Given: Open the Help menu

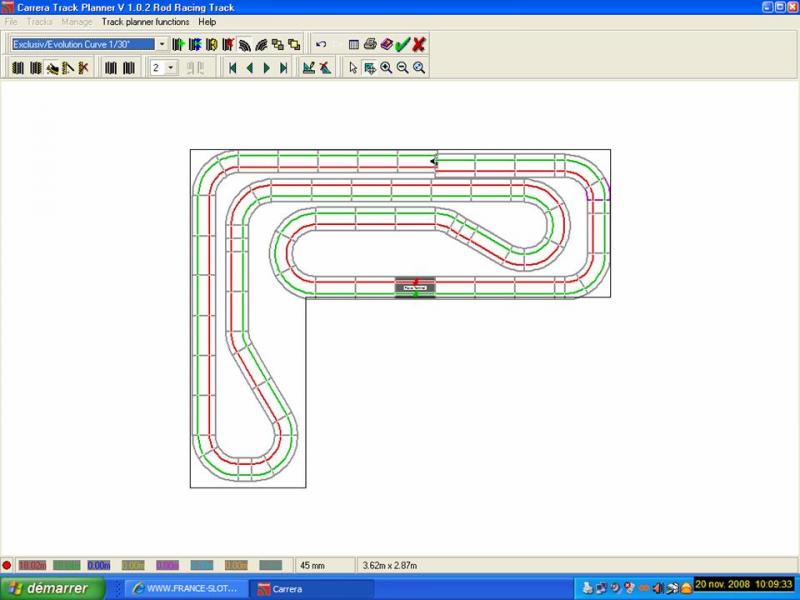Looking at the screenshot, I should (207, 21).
